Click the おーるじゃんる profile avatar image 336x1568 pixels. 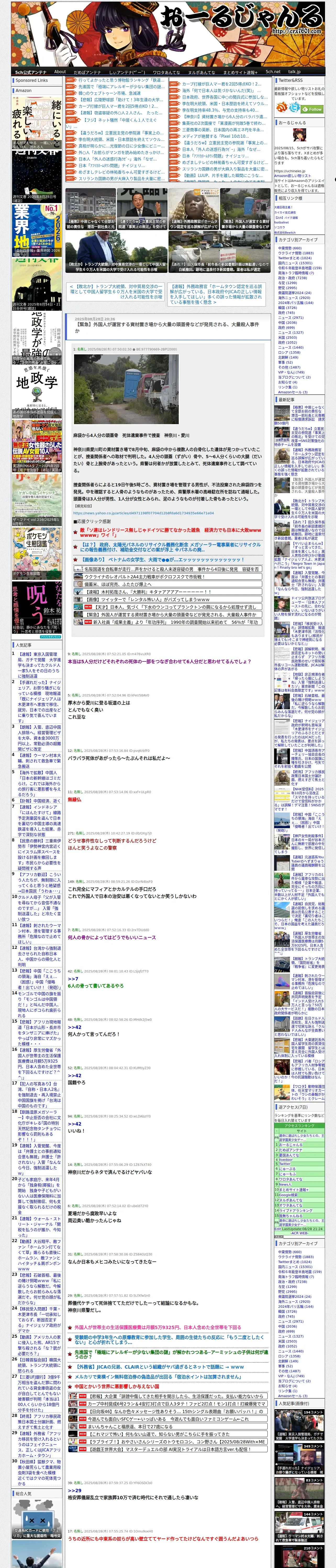(299, 135)
